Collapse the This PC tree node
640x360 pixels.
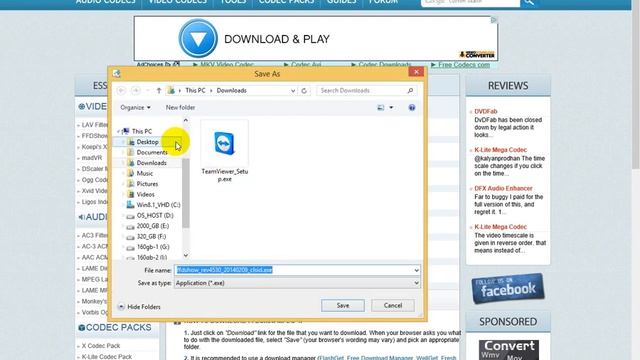coord(119,131)
